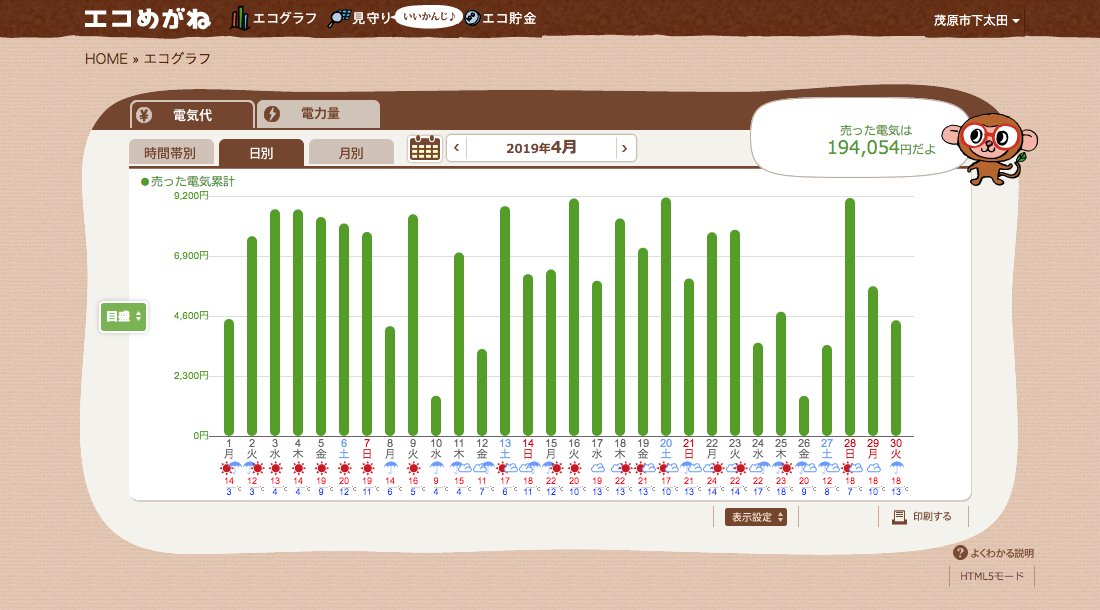1100x610 pixels.
Task: Select the 時間帯別 view tab
Action: 170,153
